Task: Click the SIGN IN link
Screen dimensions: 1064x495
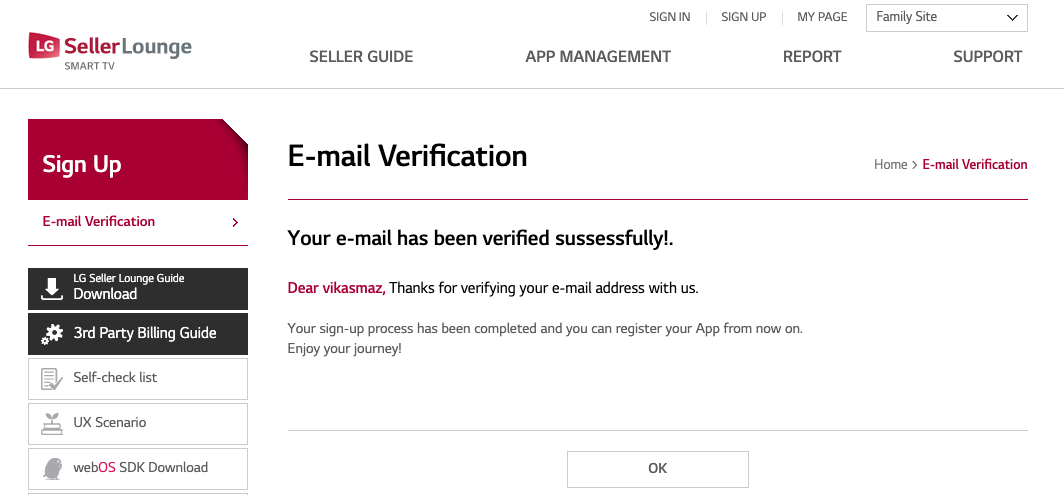Action: [670, 18]
